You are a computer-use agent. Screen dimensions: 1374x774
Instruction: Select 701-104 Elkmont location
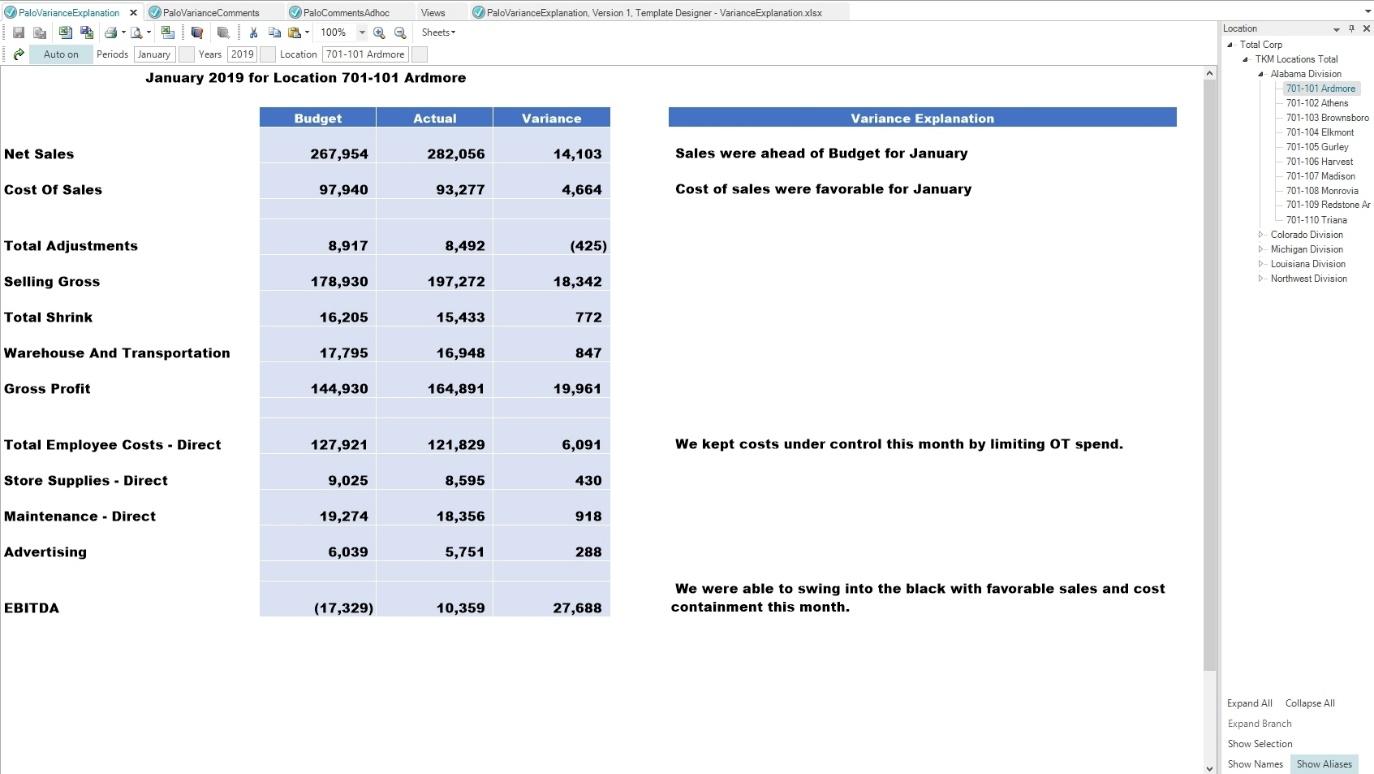point(1320,132)
